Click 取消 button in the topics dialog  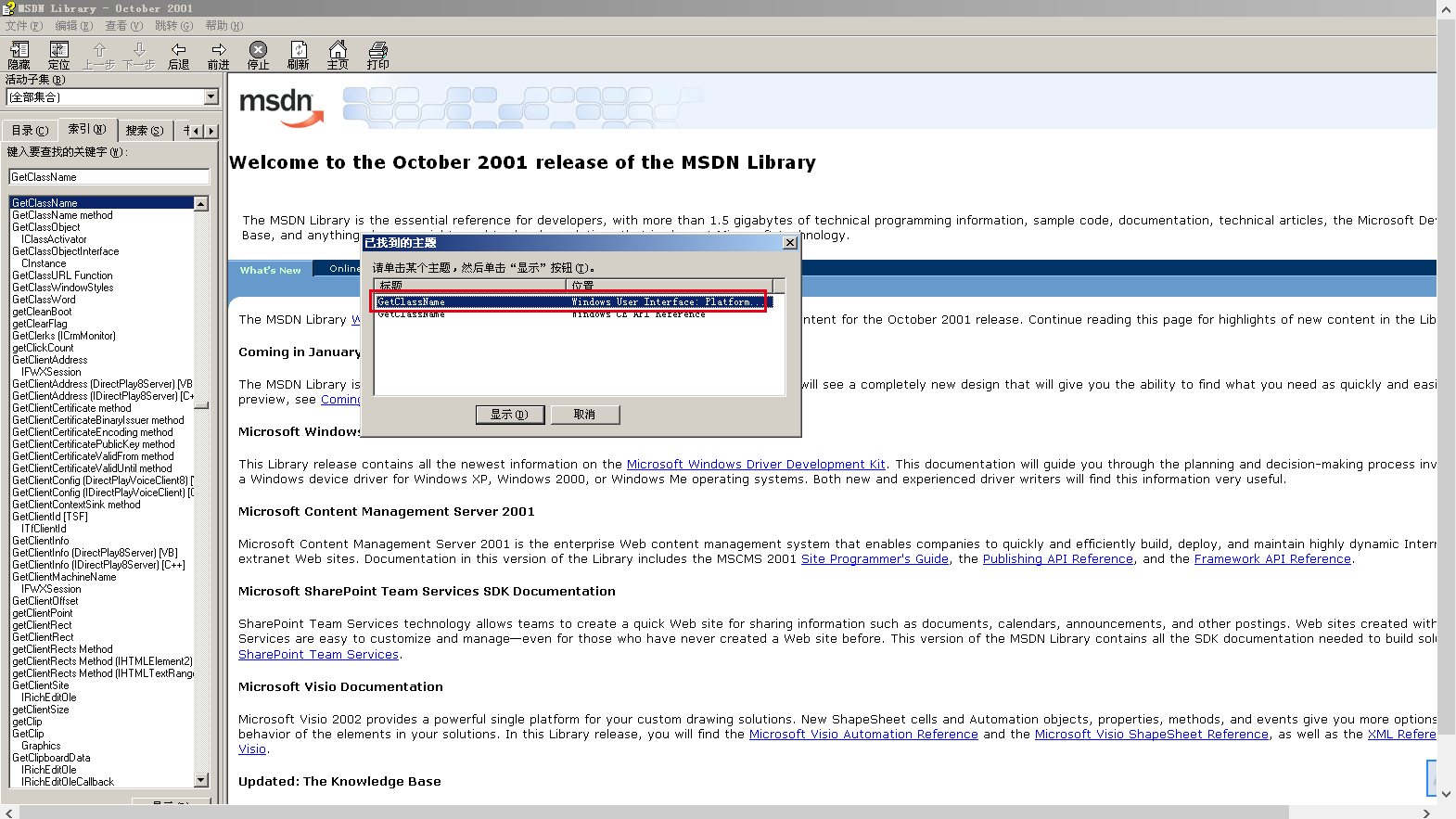(x=585, y=415)
